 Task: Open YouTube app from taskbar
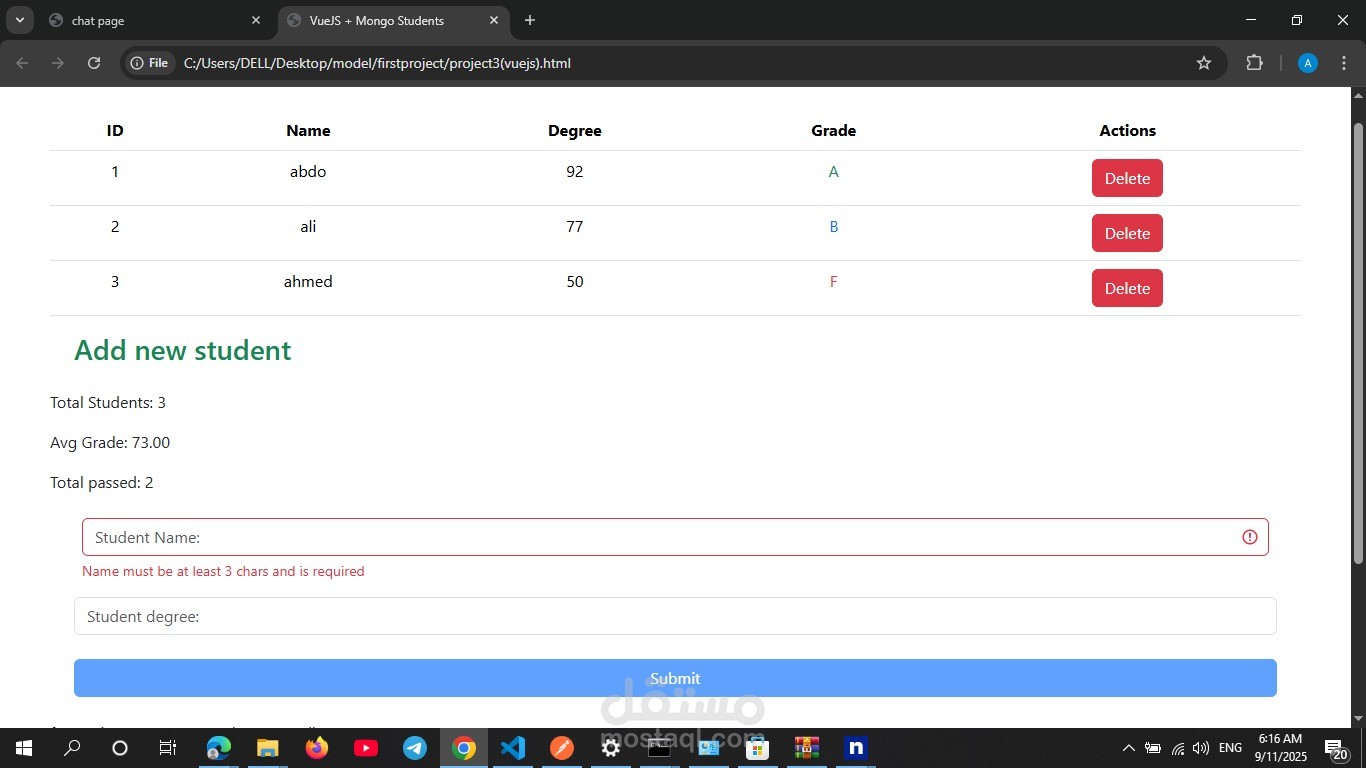coord(366,748)
